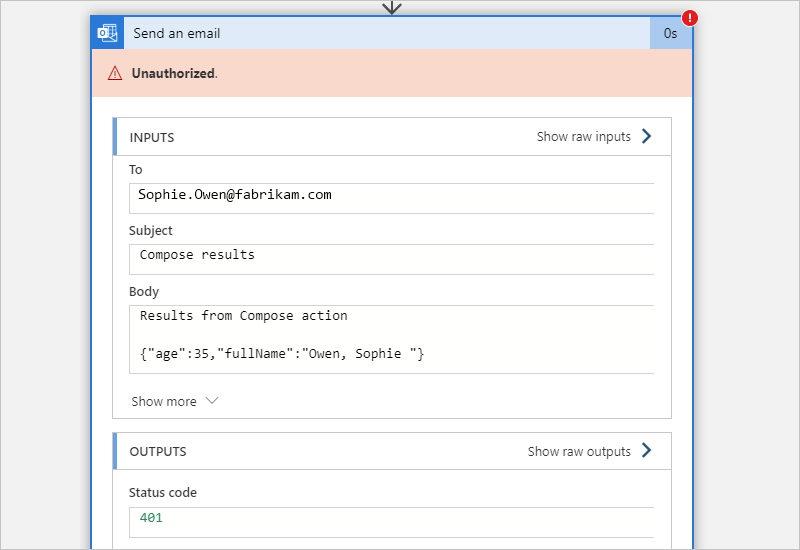Click the chevron beside Show raw outputs
800x550 pixels.
(x=647, y=451)
